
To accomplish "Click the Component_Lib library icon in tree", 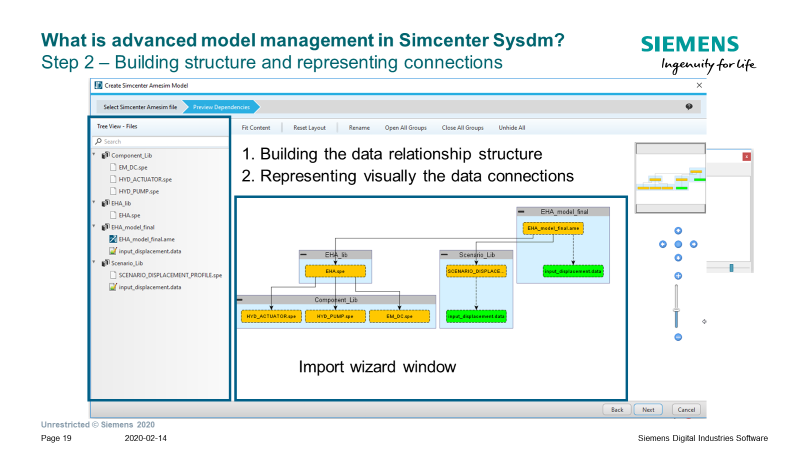I will 106,155.
